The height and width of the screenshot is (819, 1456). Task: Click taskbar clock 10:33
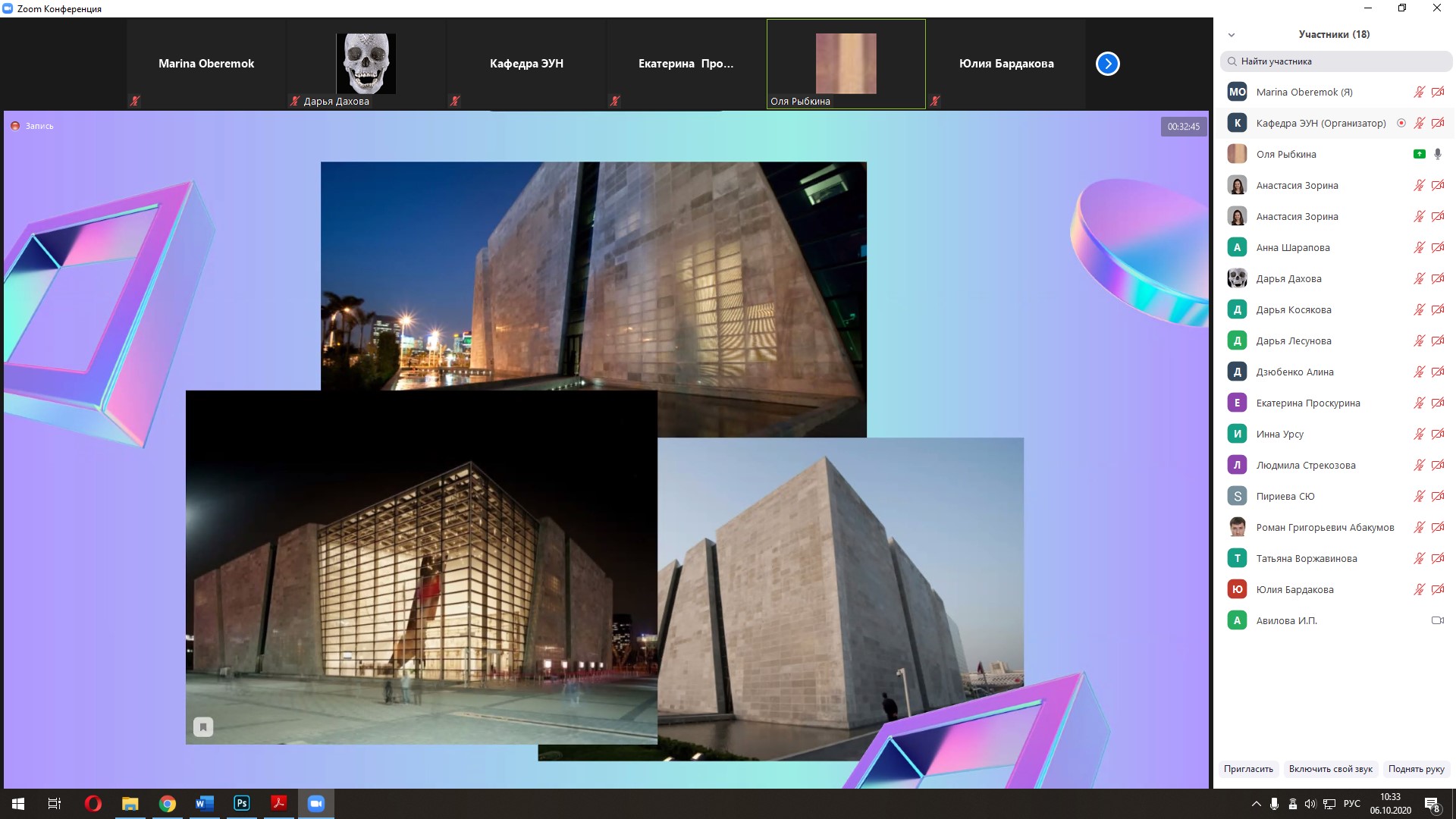click(1390, 804)
